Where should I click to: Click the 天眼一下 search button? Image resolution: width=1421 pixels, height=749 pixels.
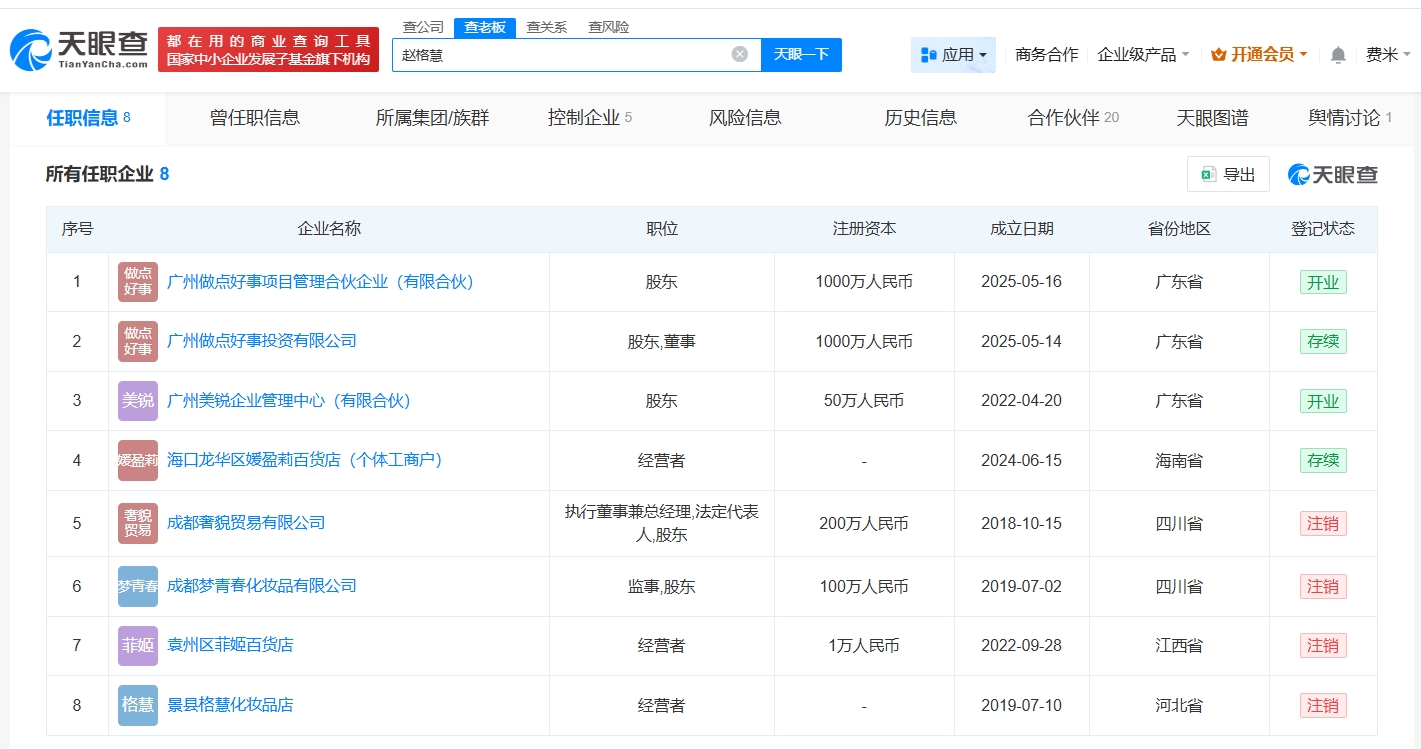(x=801, y=55)
